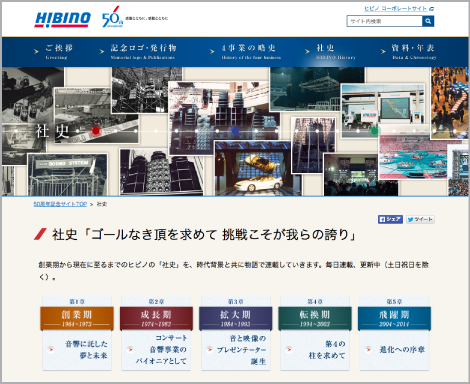The image size is (470, 384).
Task: Open 第4の柱を求めて text link
Action: 327,350
